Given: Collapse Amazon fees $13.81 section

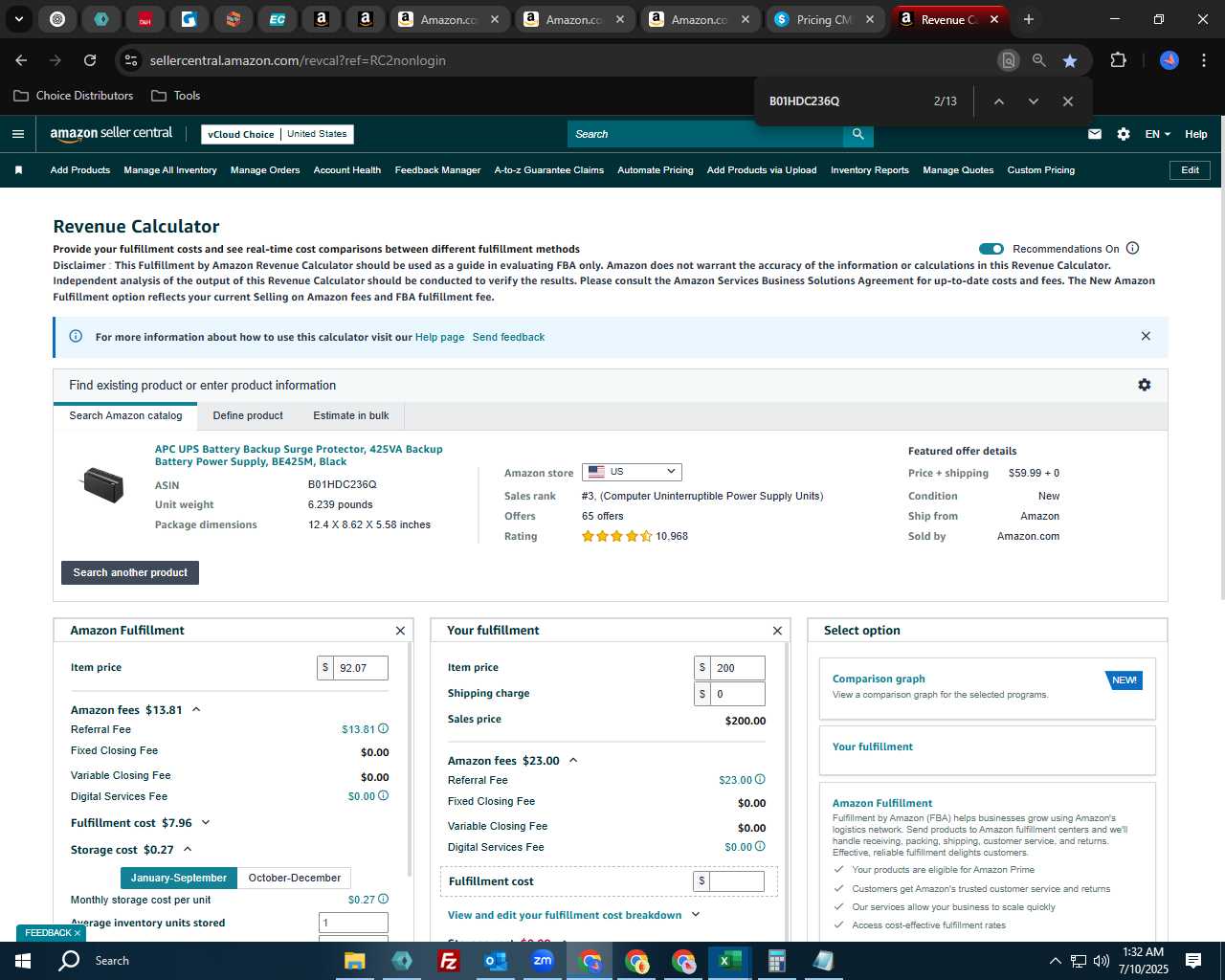Looking at the screenshot, I should coord(196,710).
